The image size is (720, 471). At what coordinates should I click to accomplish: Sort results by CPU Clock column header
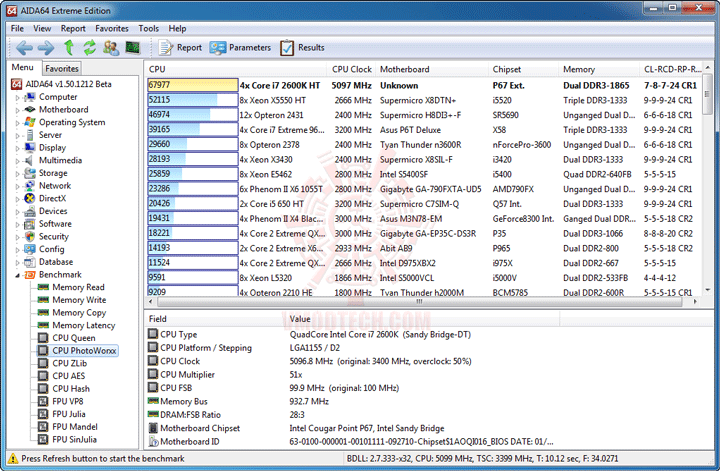click(x=352, y=69)
